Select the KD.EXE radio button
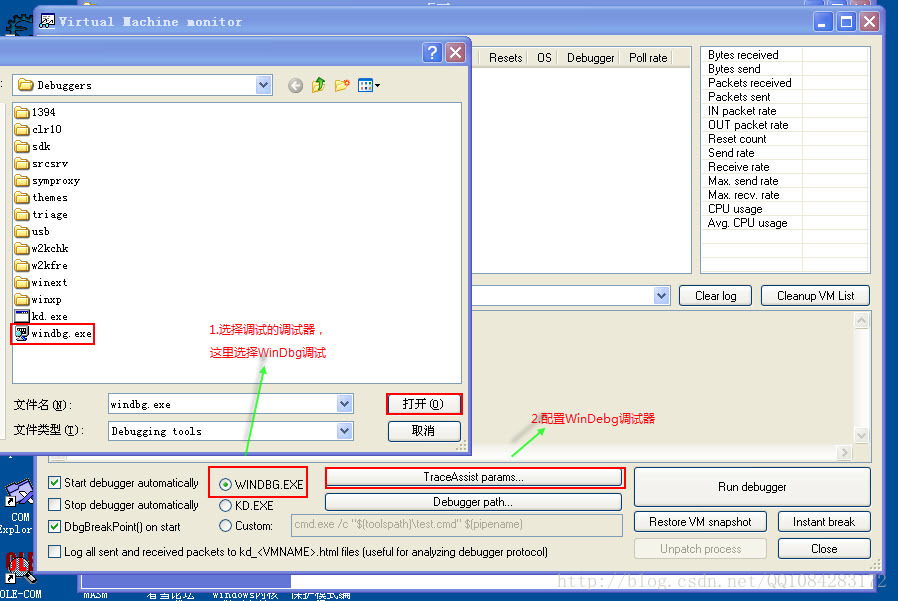Image resolution: width=898 pixels, height=601 pixels. coord(226,505)
